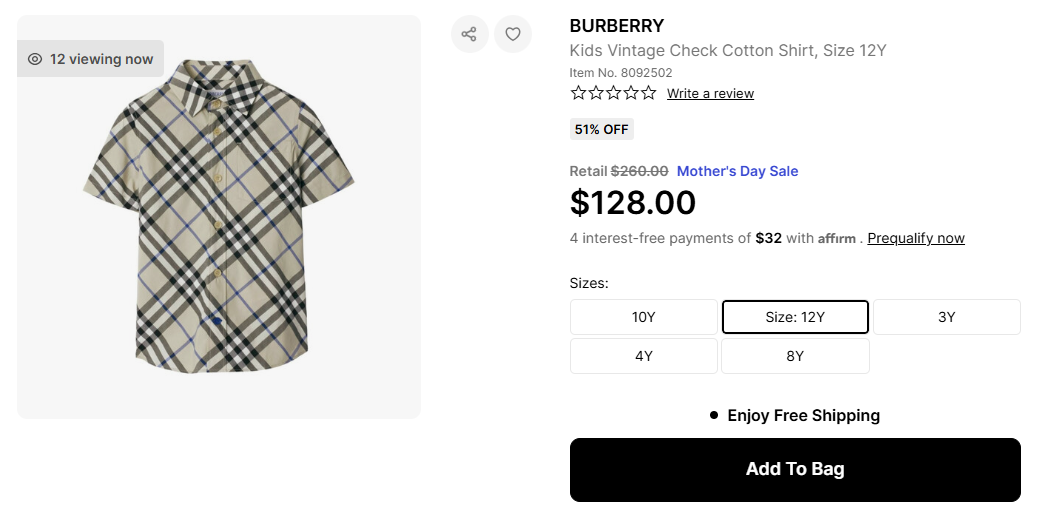Select the fifth rating star
The height and width of the screenshot is (517, 1037).
(x=648, y=93)
